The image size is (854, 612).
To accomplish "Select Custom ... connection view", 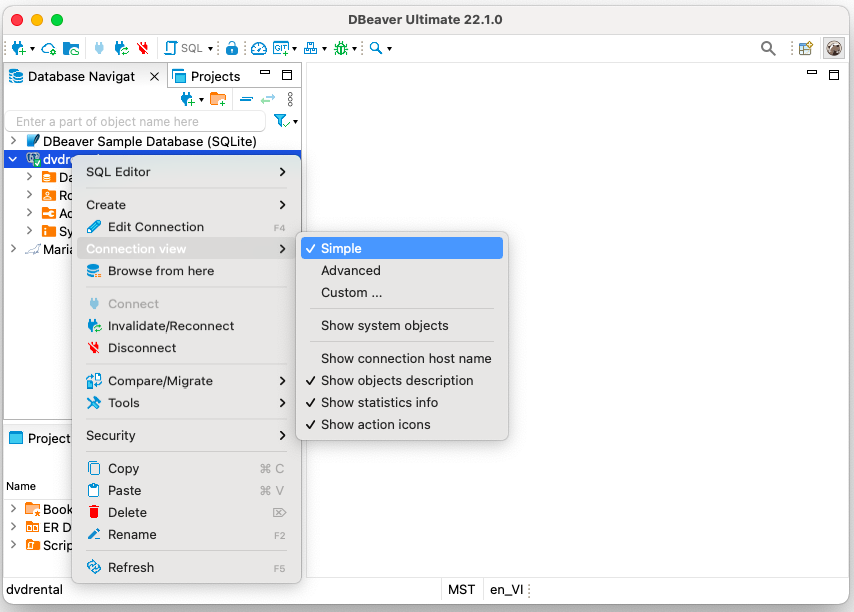I will point(402,292).
